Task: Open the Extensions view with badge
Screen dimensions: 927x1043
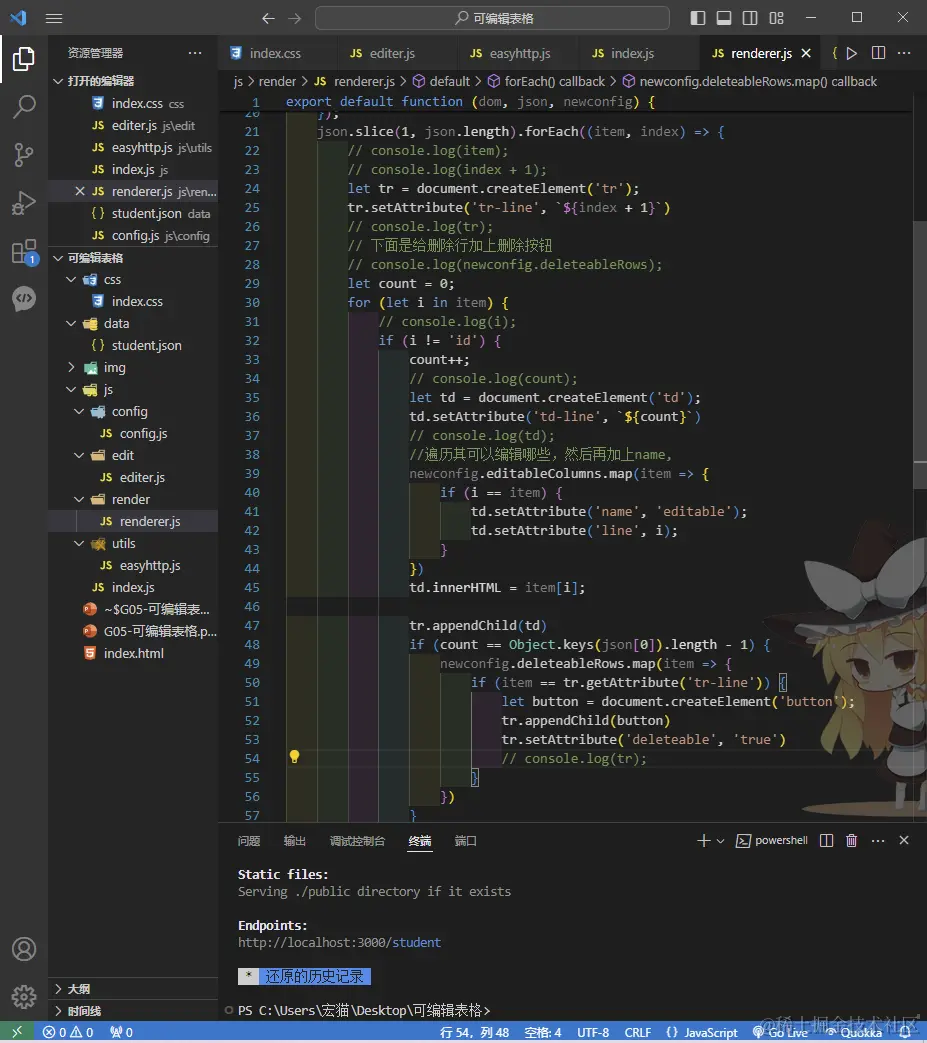Action: pyautogui.click(x=24, y=251)
